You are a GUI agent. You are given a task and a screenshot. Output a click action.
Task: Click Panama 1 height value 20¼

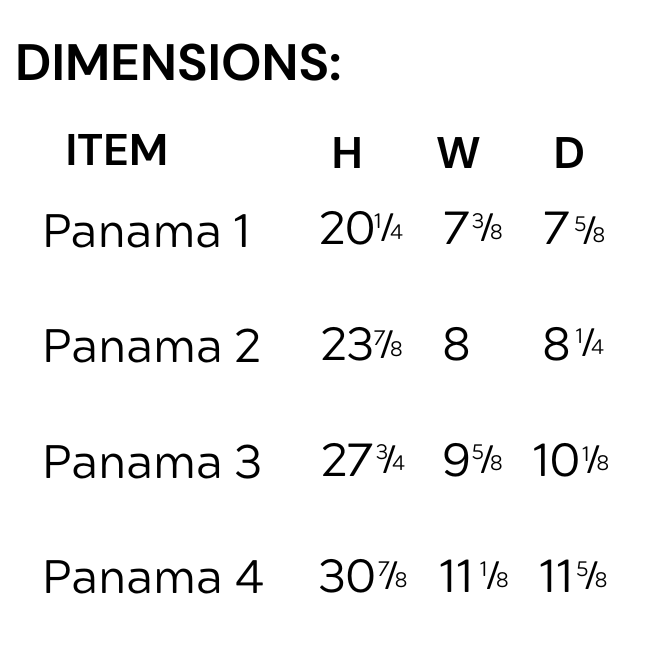(x=361, y=230)
